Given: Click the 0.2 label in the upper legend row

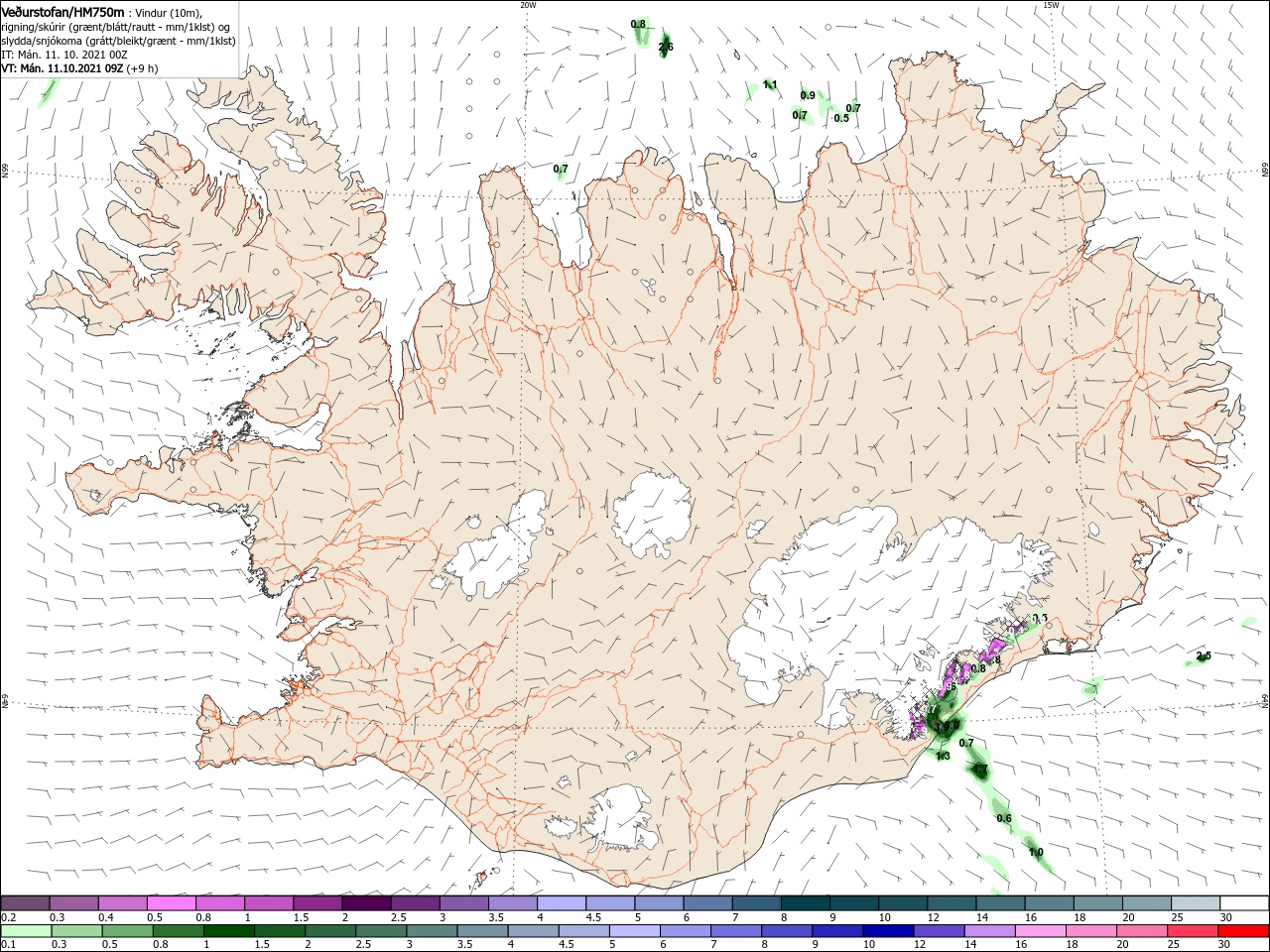Looking at the screenshot, I should (x=8, y=917).
